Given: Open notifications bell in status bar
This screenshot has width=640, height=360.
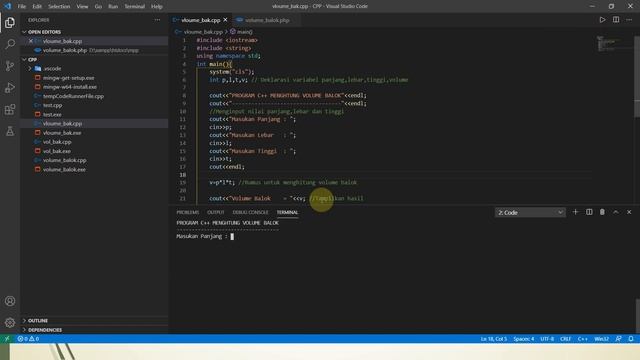Looking at the screenshot, I should point(631,339).
